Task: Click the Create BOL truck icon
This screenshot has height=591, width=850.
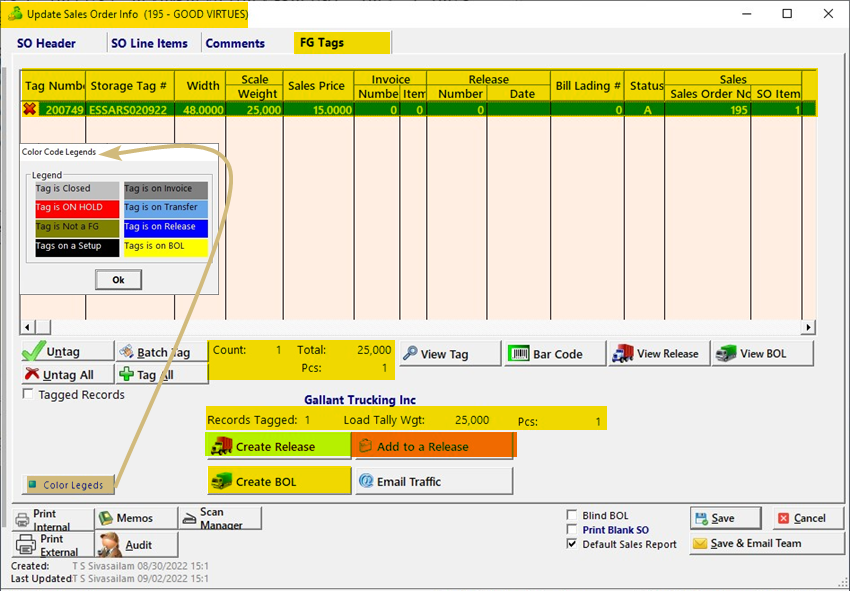Action: point(221,481)
